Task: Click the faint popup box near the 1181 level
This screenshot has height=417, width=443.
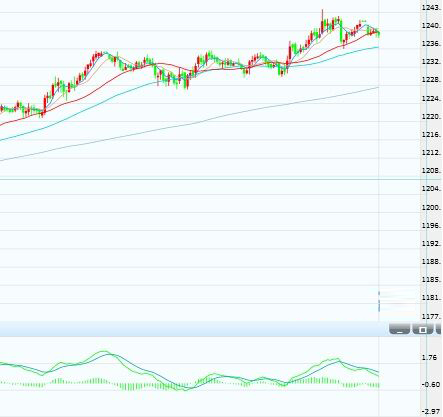Action: coord(397,301)
